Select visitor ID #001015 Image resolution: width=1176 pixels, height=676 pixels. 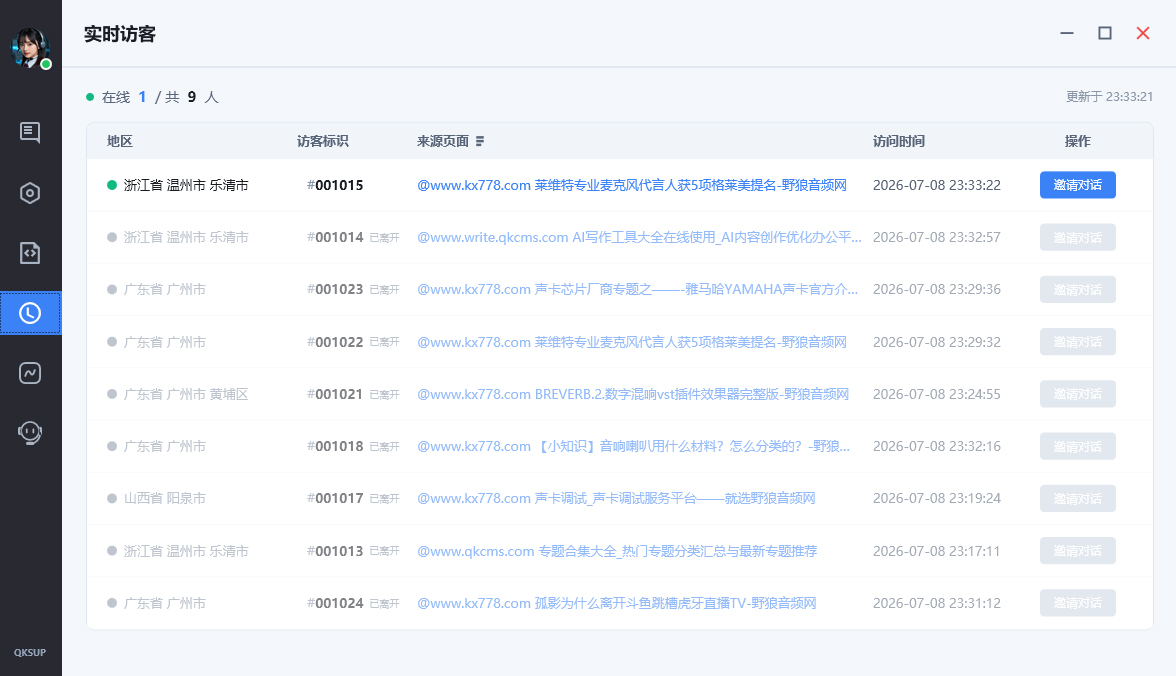pos(335,185)
